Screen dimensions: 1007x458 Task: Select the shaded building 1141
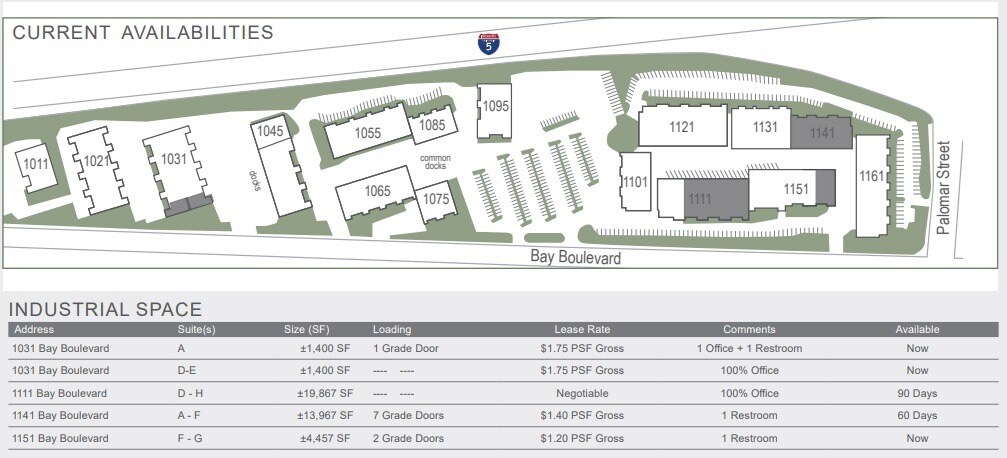pyautogui.click(x=821, y=131)
